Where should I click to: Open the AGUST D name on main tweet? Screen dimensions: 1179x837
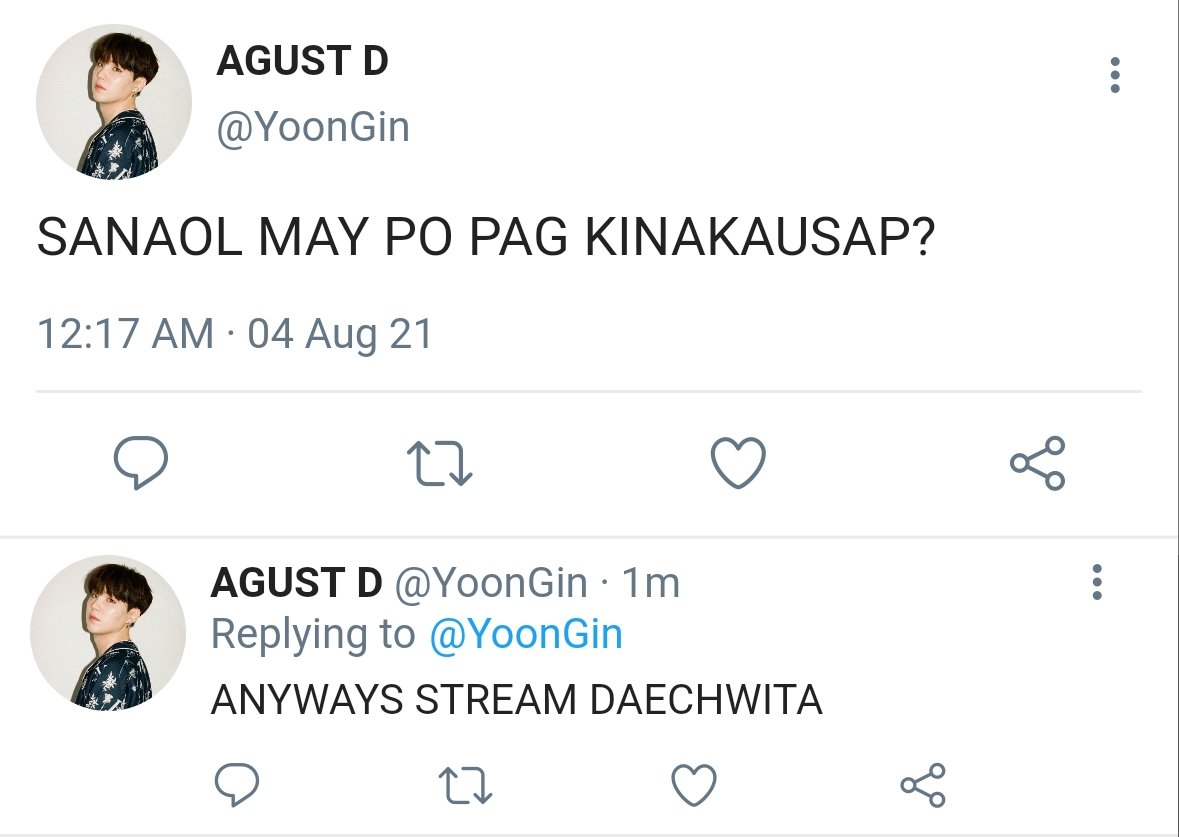click(302, 61)
